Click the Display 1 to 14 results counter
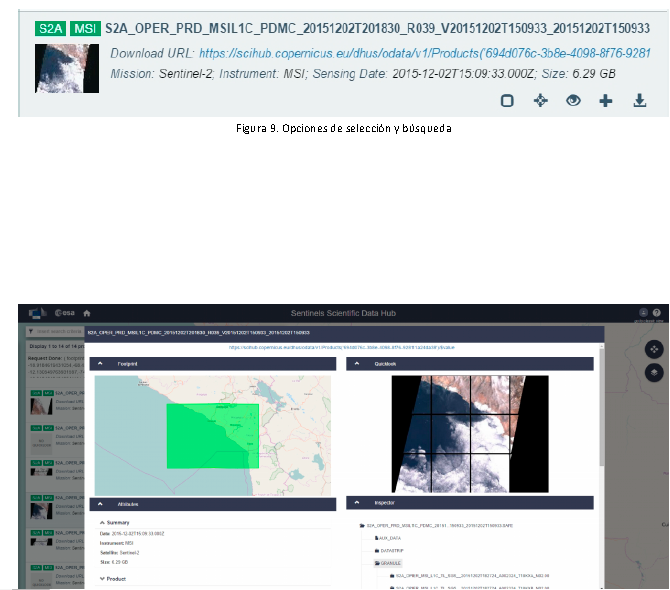Viewport: 670px width, 590px height. click(x=56, y=346)
